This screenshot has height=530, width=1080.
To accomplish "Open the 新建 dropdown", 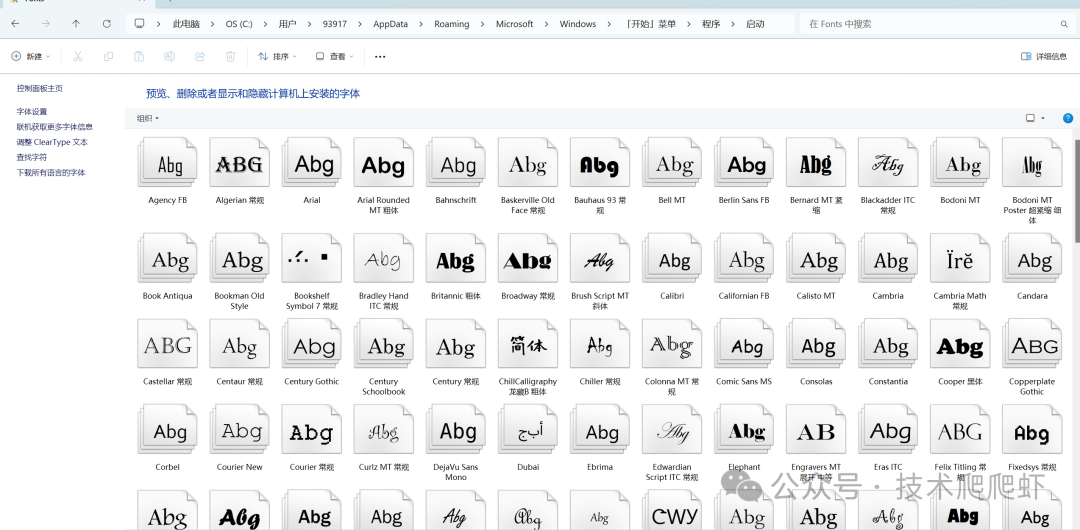I will point(30,57).
